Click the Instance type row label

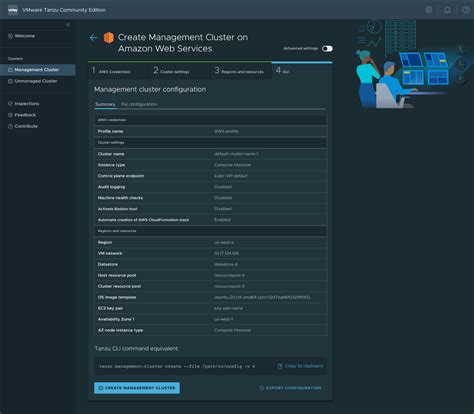click(111, 165)
